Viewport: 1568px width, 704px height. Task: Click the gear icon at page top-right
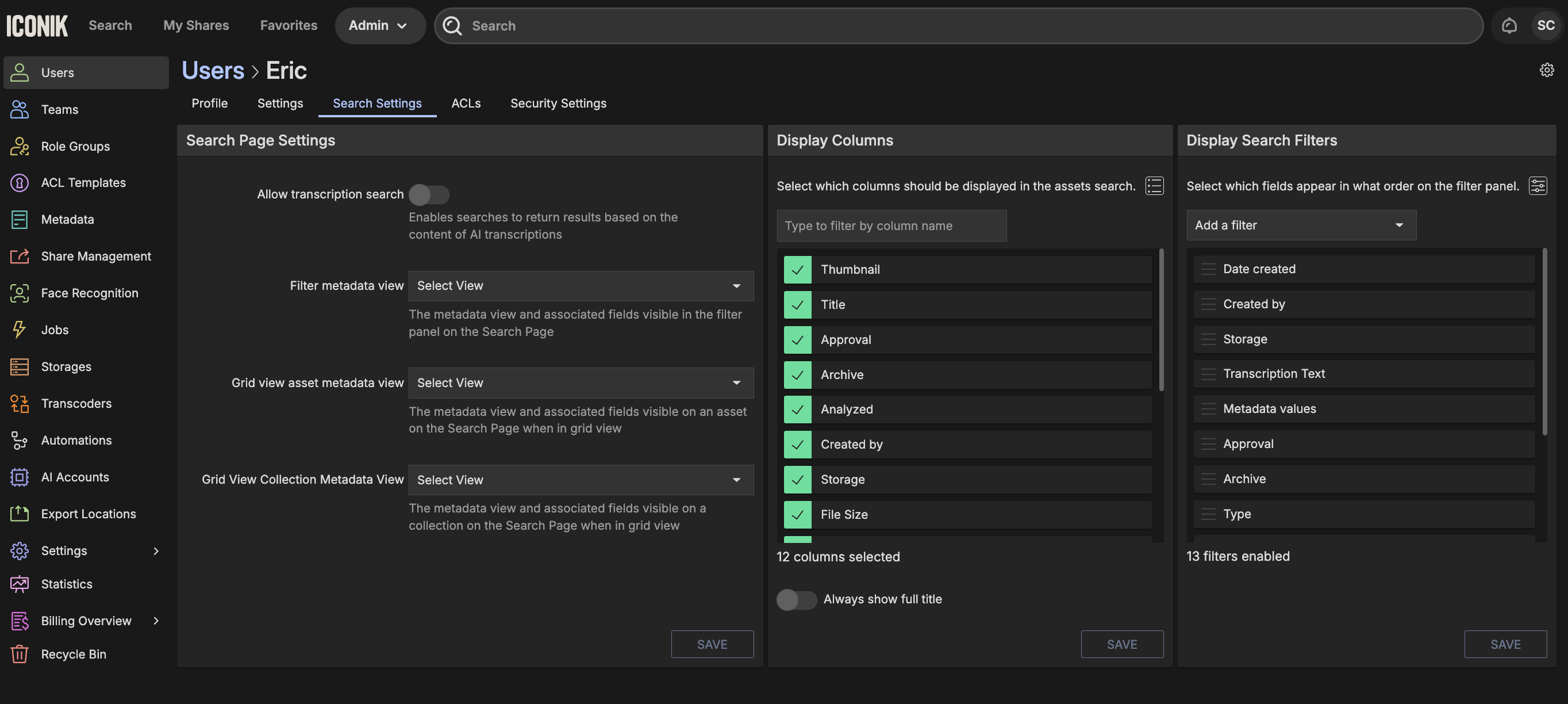click(x=1546, y=70)
